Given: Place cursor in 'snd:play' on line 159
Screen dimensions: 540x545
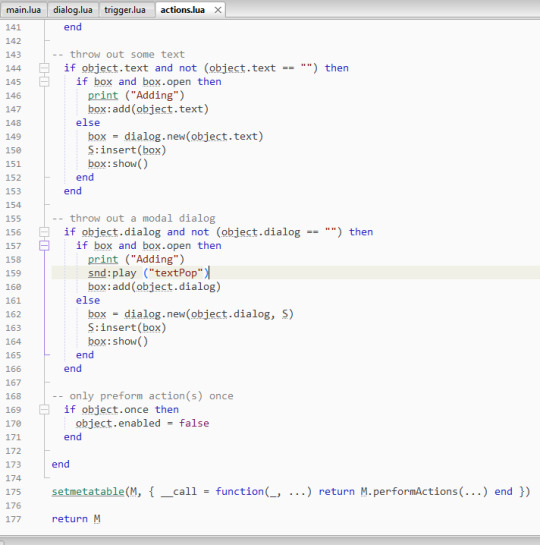Looking at the screenshot, I should [112, 273].
